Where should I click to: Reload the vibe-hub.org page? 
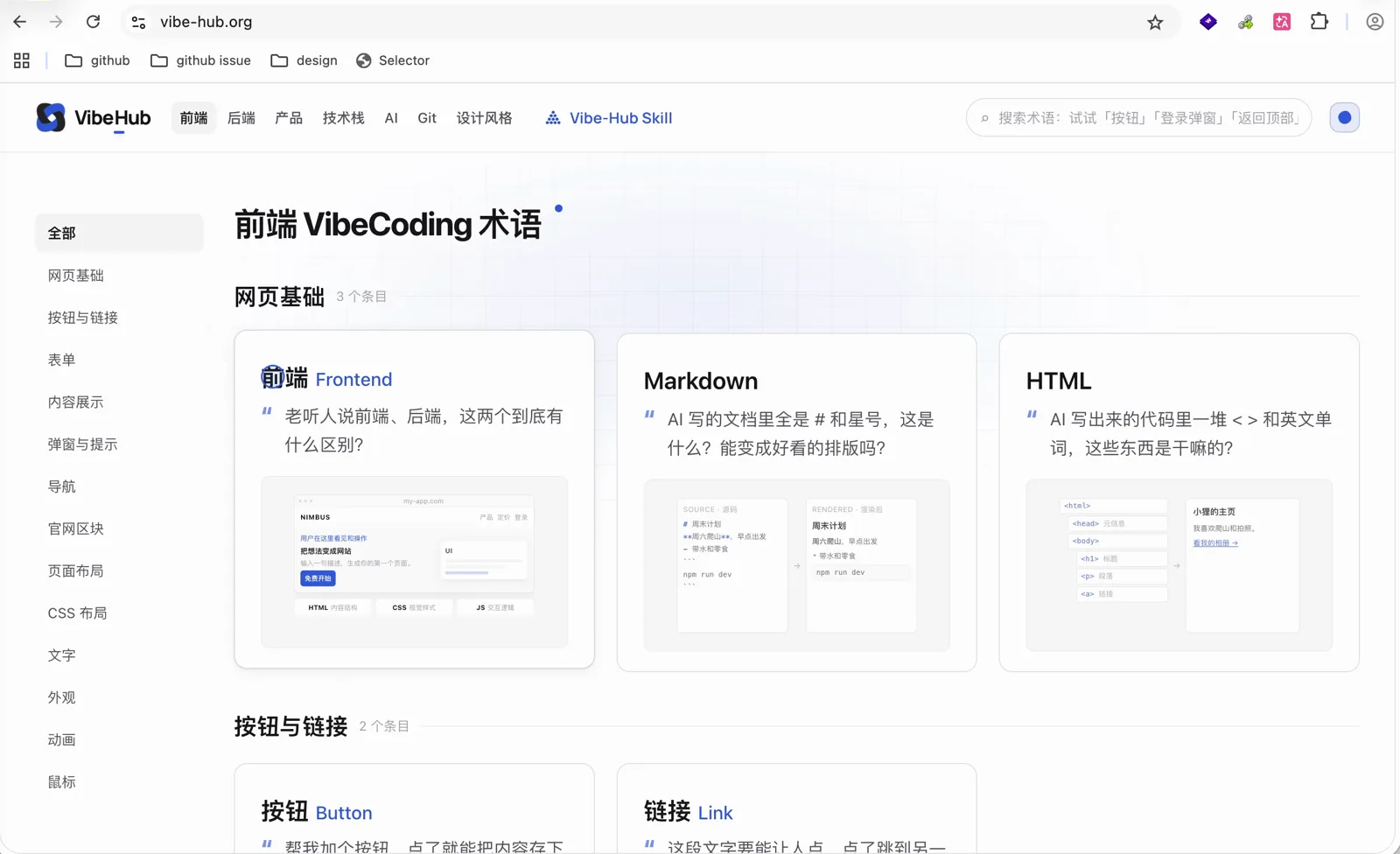click(x=93, y=22)
